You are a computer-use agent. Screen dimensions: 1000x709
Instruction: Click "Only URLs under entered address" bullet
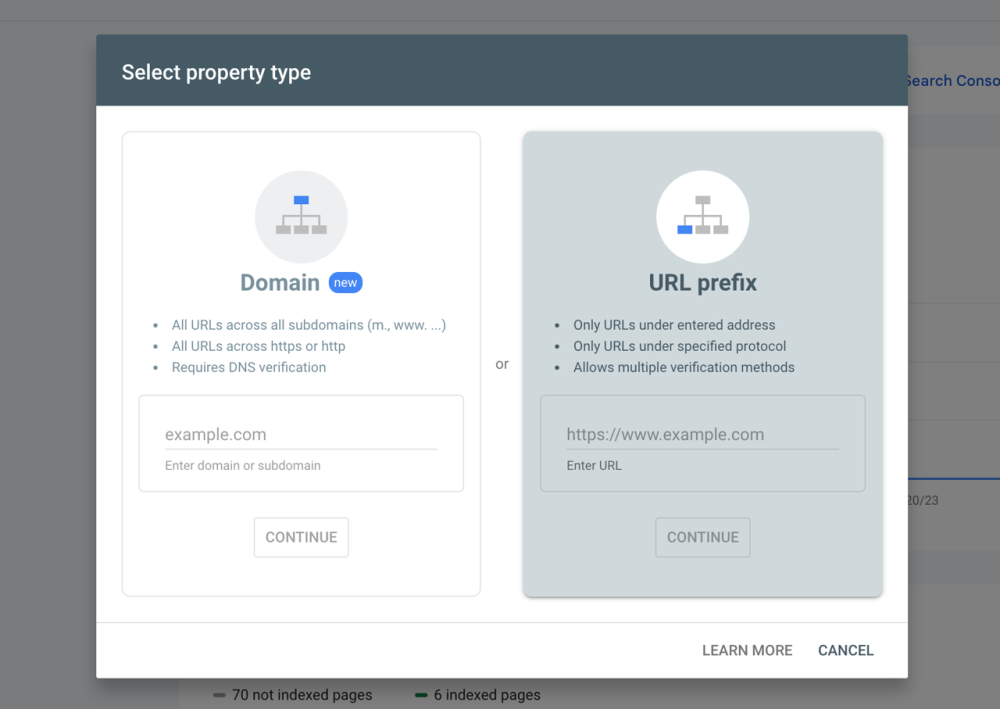(673, 325)
